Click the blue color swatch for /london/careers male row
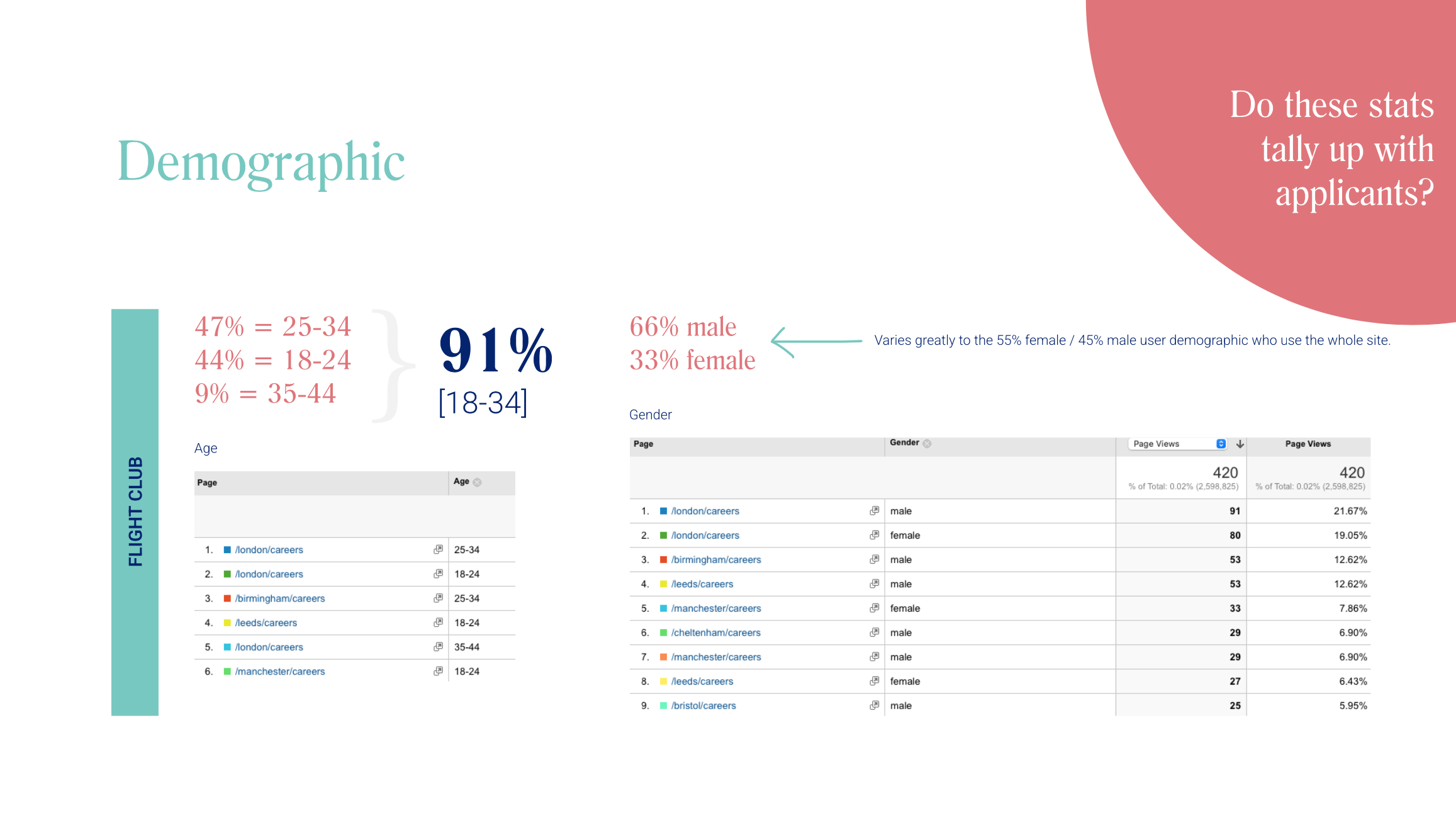The height and width of the screenshot is (818, 1456). (x=663, y=511)
